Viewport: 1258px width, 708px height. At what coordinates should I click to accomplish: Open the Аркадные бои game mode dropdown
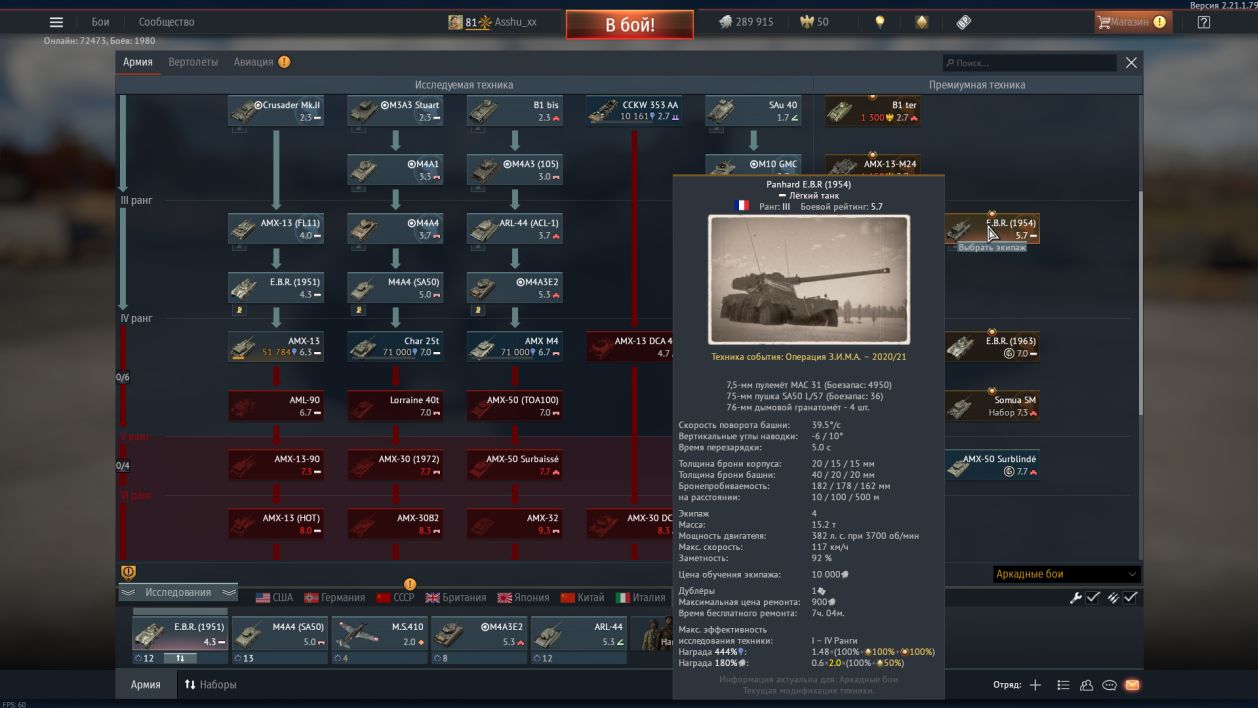tap(1066, 574)
